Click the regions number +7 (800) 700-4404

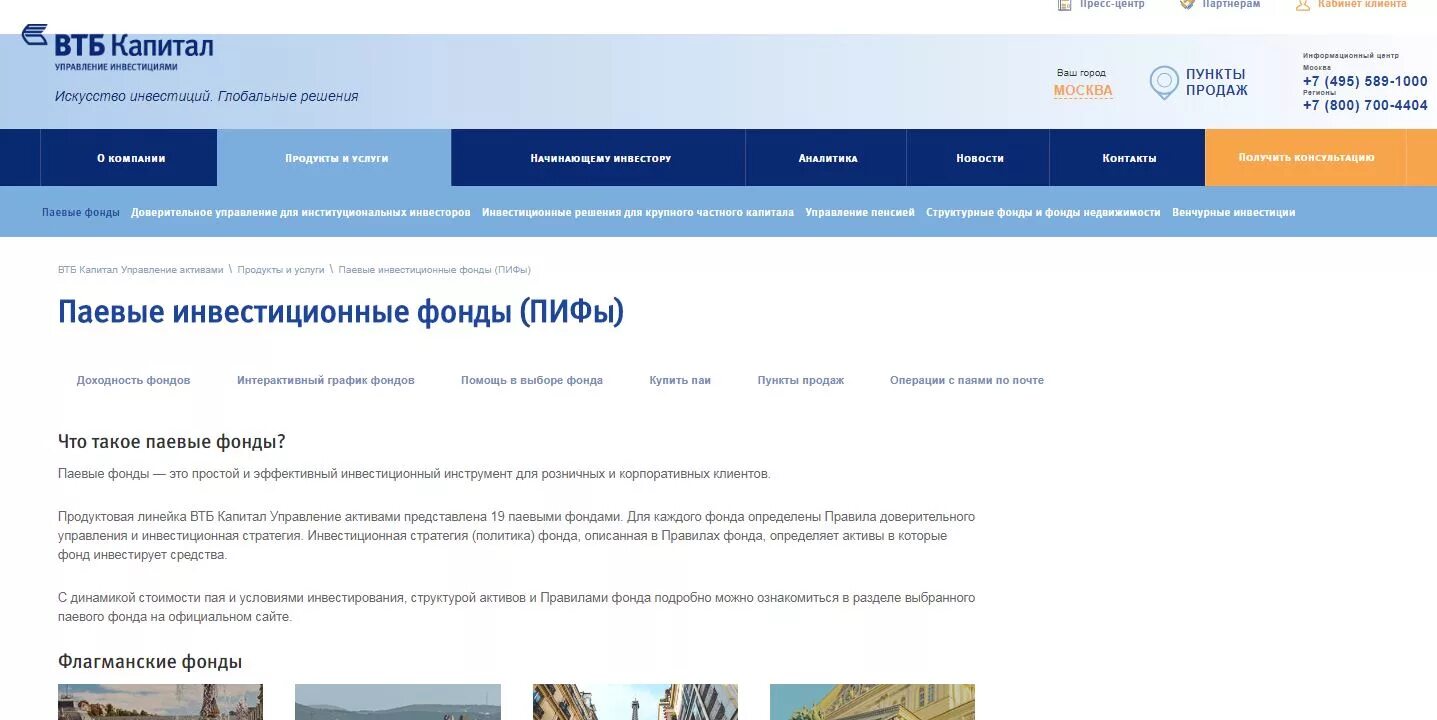1365,105
